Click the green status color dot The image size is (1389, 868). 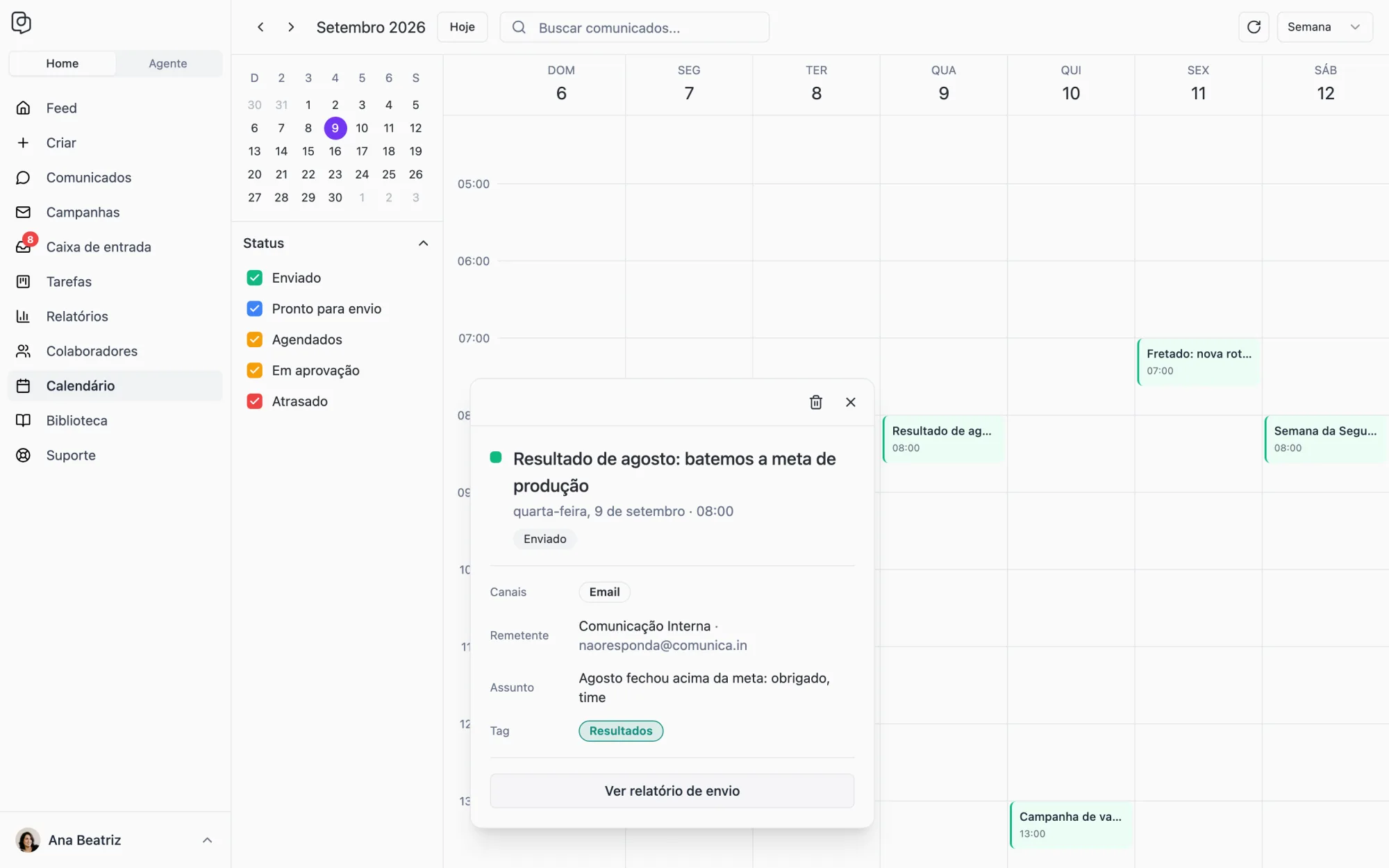coord(496,457)
